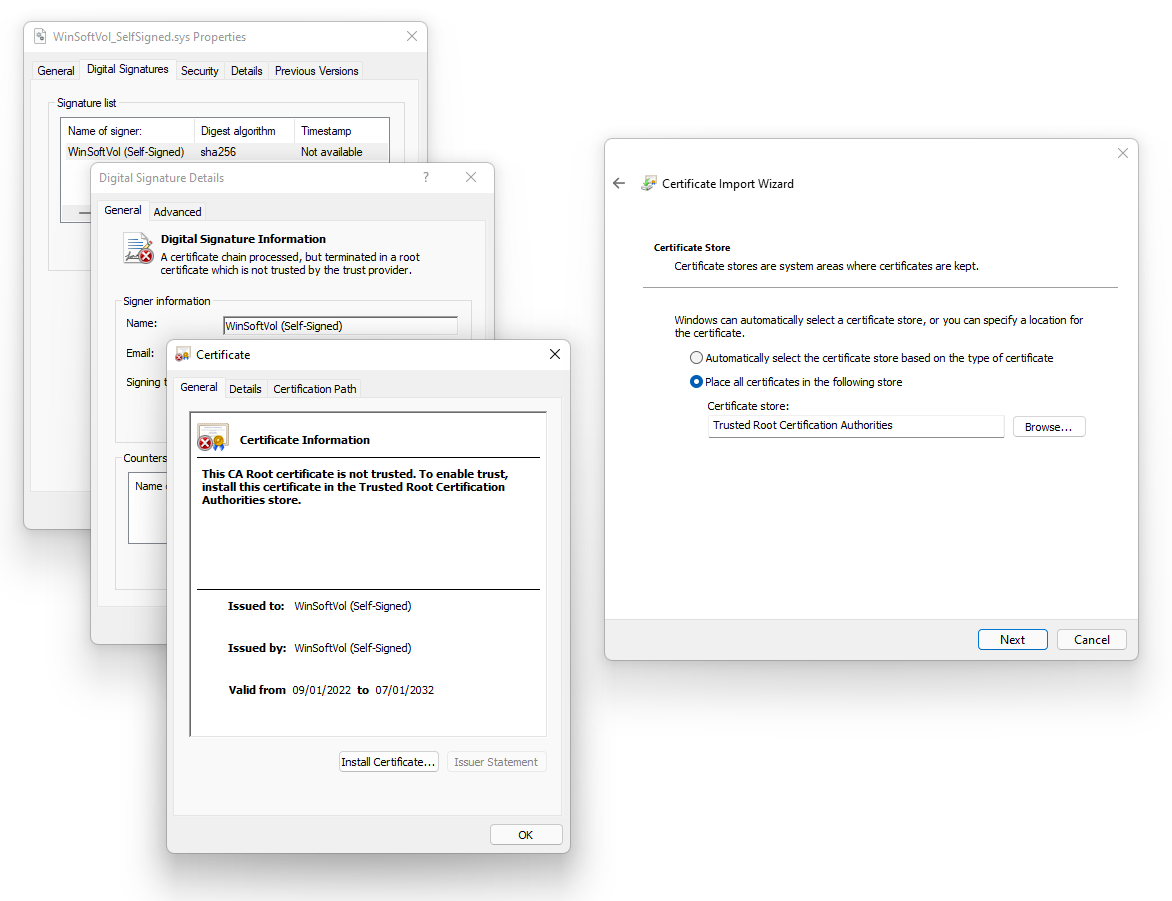
Task: Switch to Digital Signatures tab in Properties
Action: 128,69
